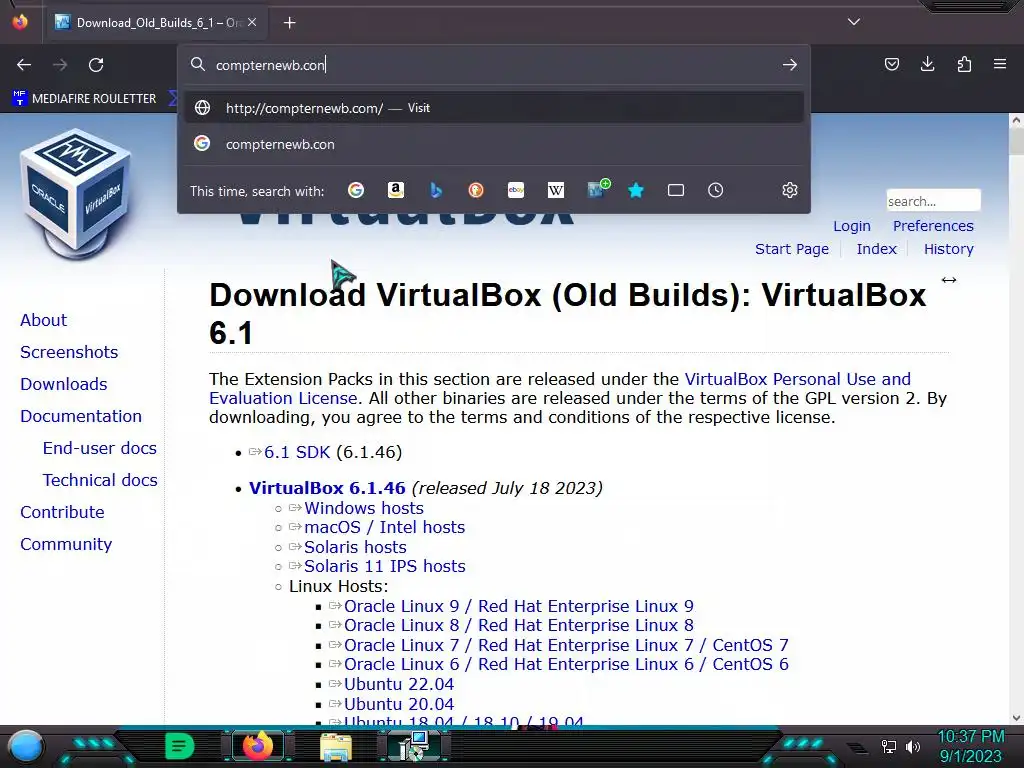Open the VirtualBox 6.1.46 link
This screenshot has width=1024, height=768.
point(327,488)
